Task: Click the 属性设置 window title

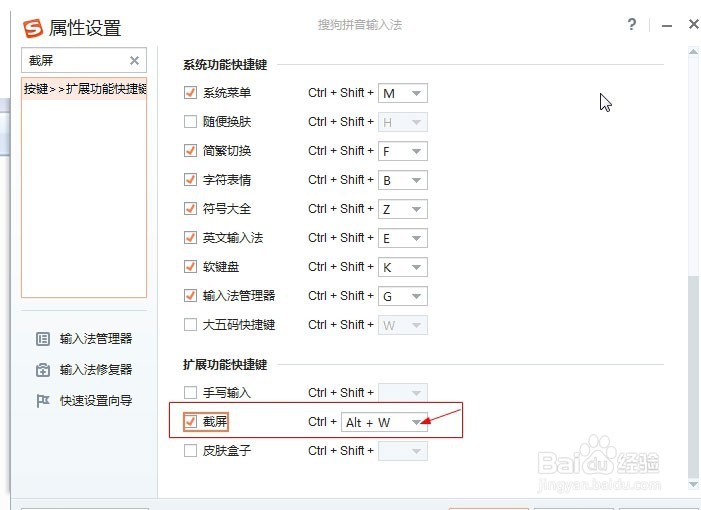Action: (85, 28)
